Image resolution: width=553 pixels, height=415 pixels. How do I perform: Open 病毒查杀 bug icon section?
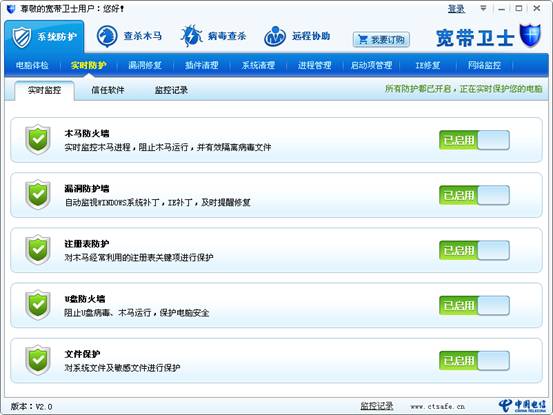214,36
